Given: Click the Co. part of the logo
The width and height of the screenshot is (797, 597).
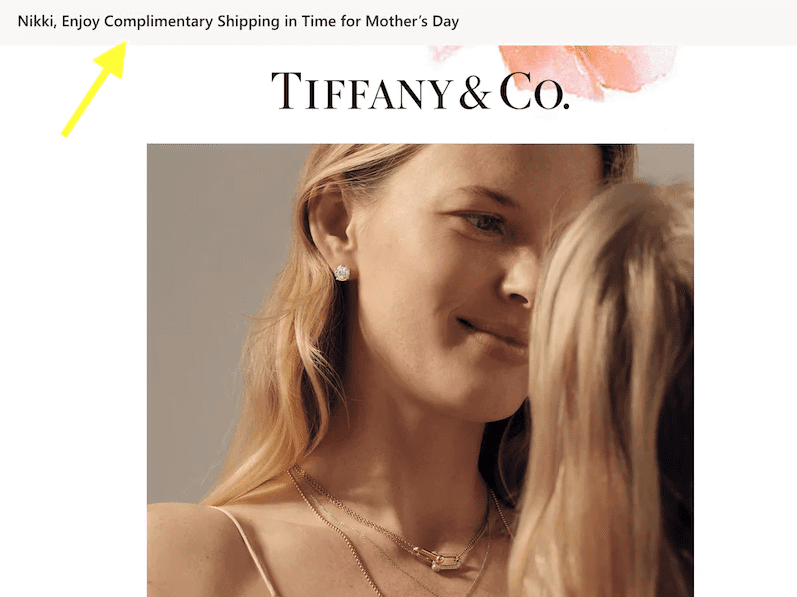Looking at the screenshot, I should pos(534,92).
